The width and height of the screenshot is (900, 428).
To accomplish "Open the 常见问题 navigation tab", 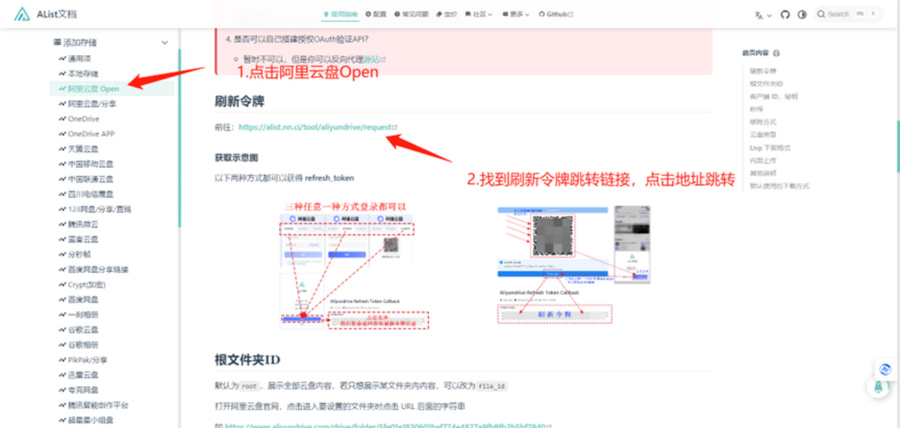I will 411,14.
